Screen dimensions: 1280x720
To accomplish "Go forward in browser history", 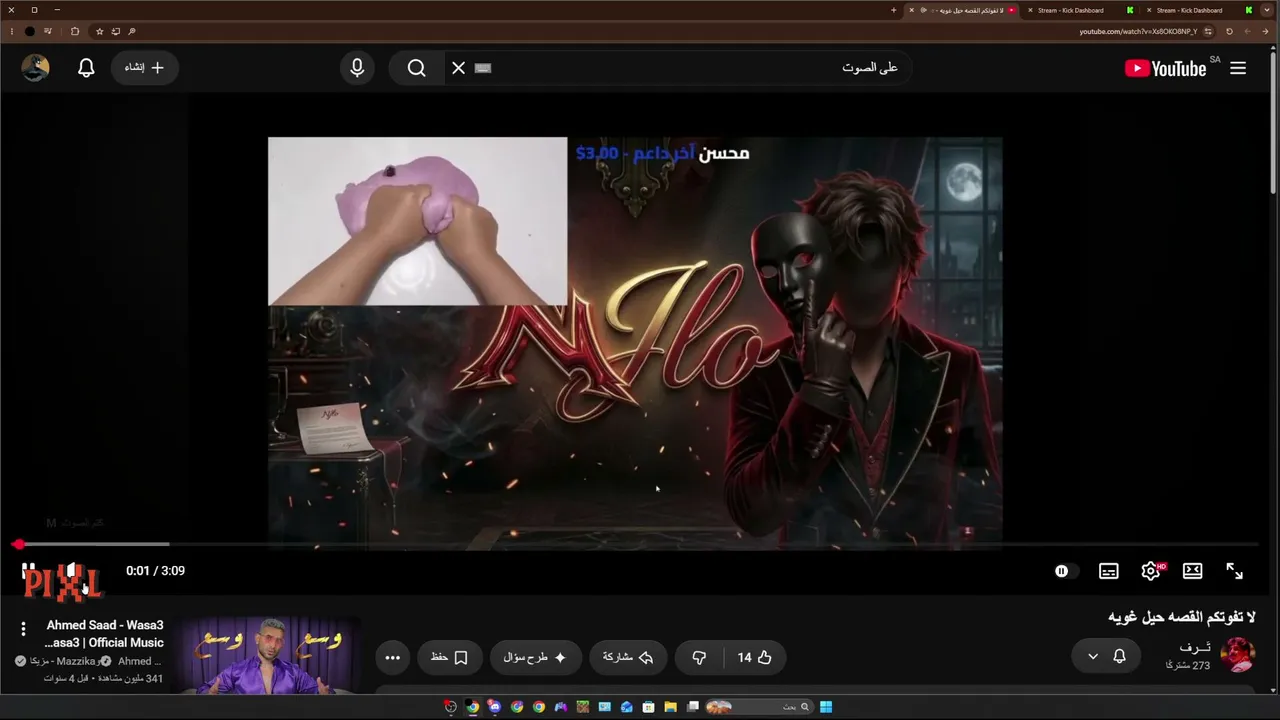I will pyautogui.click(x=1247, y=31).
